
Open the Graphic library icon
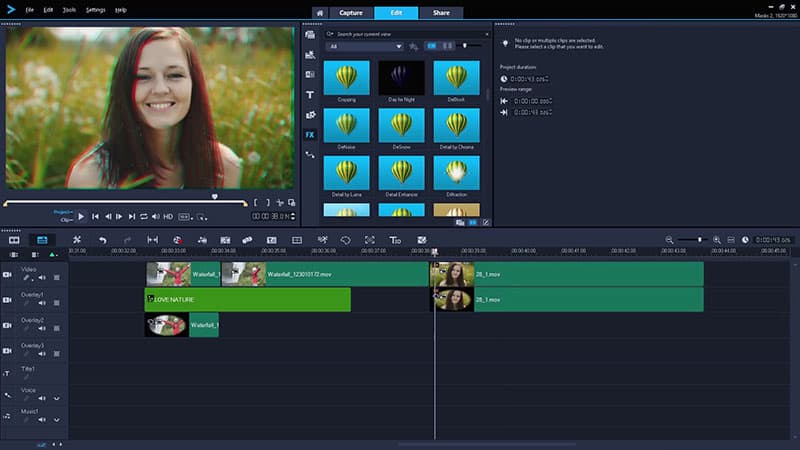pyautogui.click(x=310, y=115)
